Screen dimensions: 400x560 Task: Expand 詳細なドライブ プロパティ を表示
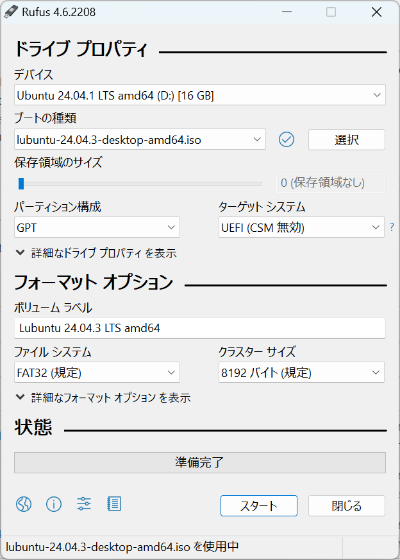[96, 253]
